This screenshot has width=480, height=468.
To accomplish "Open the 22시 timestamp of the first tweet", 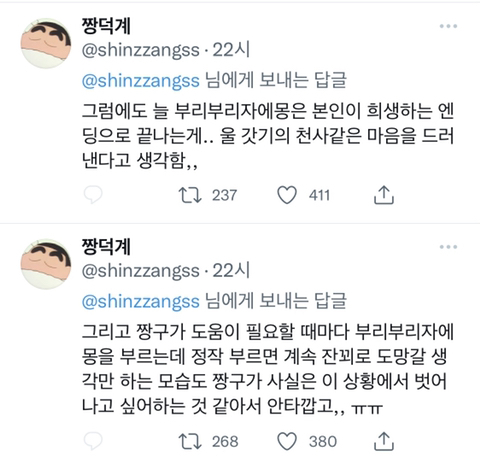I will pos(231,50).
